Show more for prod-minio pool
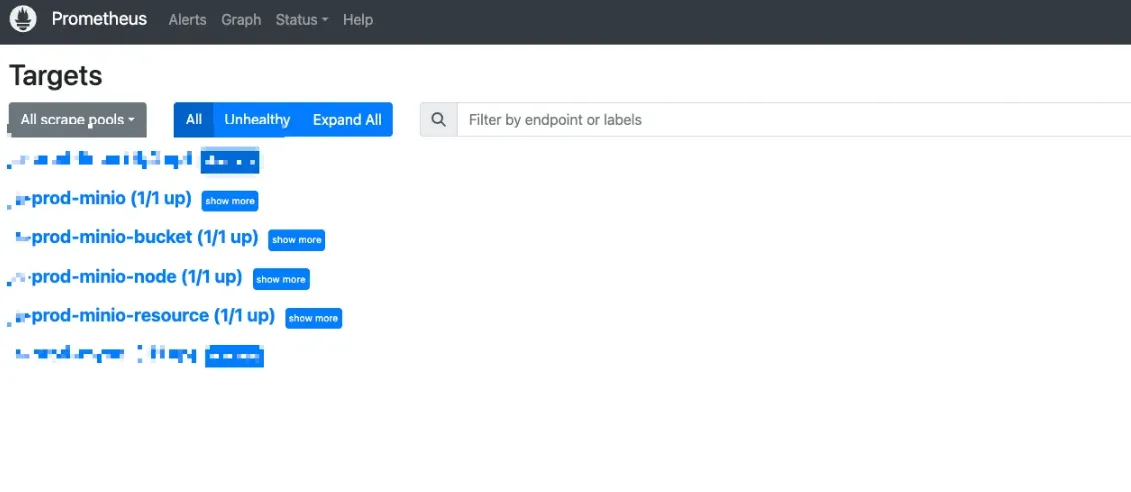 click(230, 201)
